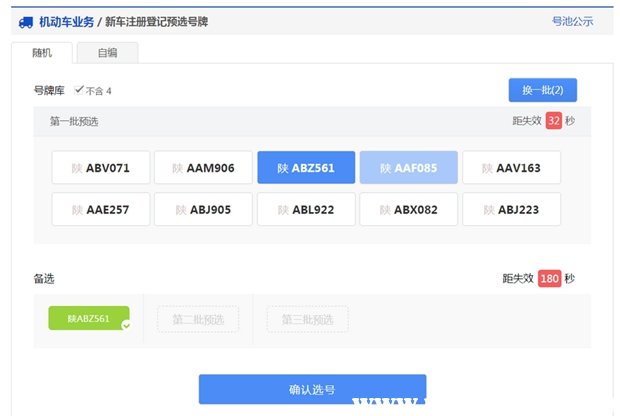The width and height of the screenshot is (620, 416).
Task: Select plate 陕ABX082
Action: 409,209
